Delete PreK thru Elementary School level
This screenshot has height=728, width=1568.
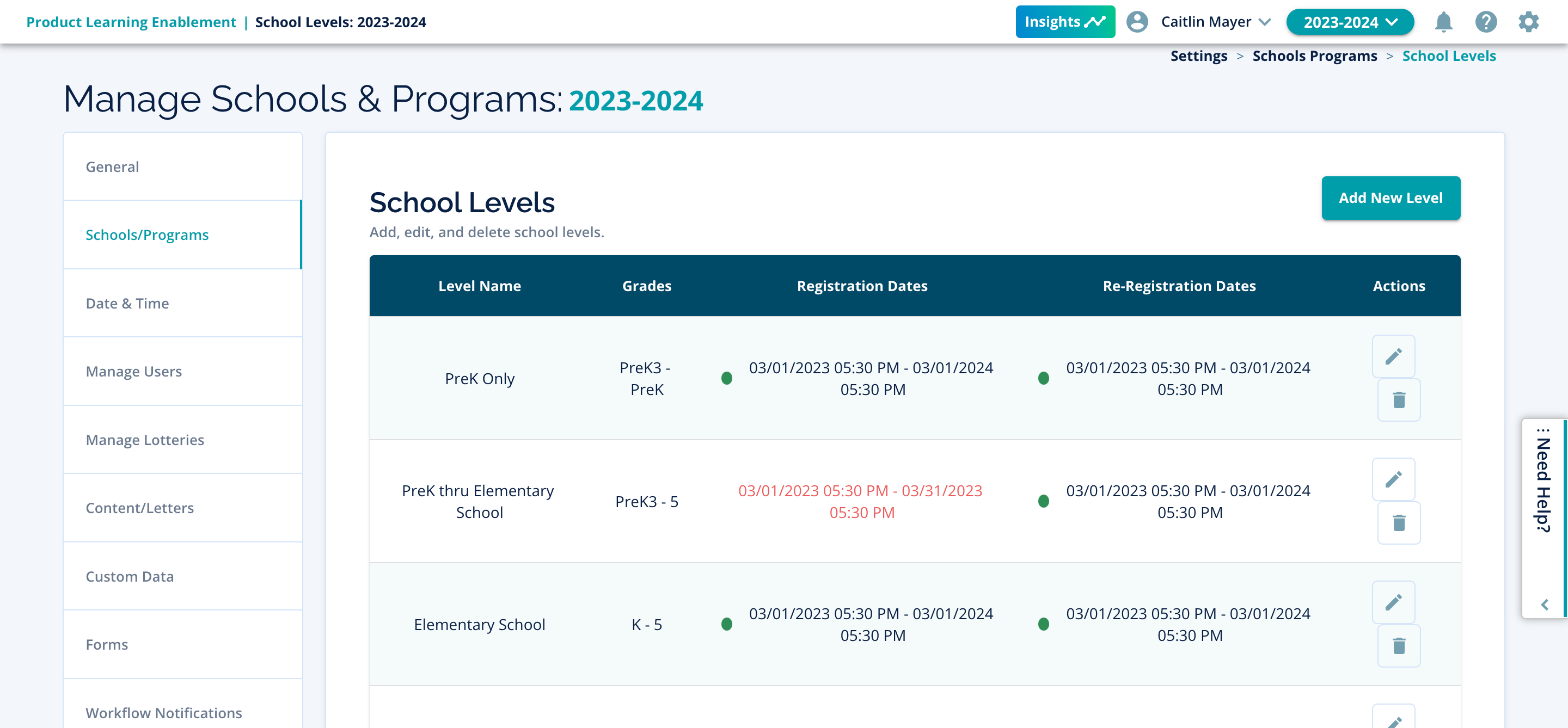tap(1398, 523)
